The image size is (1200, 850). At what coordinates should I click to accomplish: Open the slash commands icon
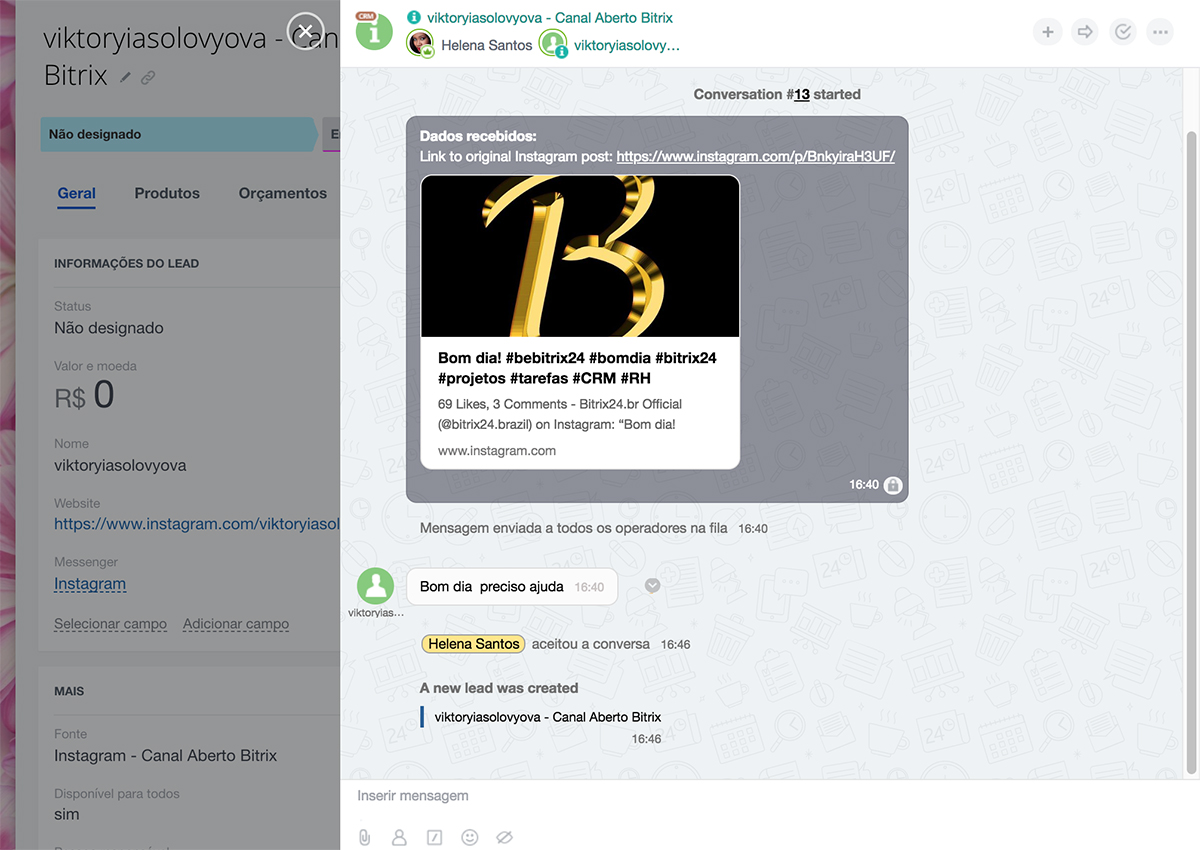click(435, 837)
